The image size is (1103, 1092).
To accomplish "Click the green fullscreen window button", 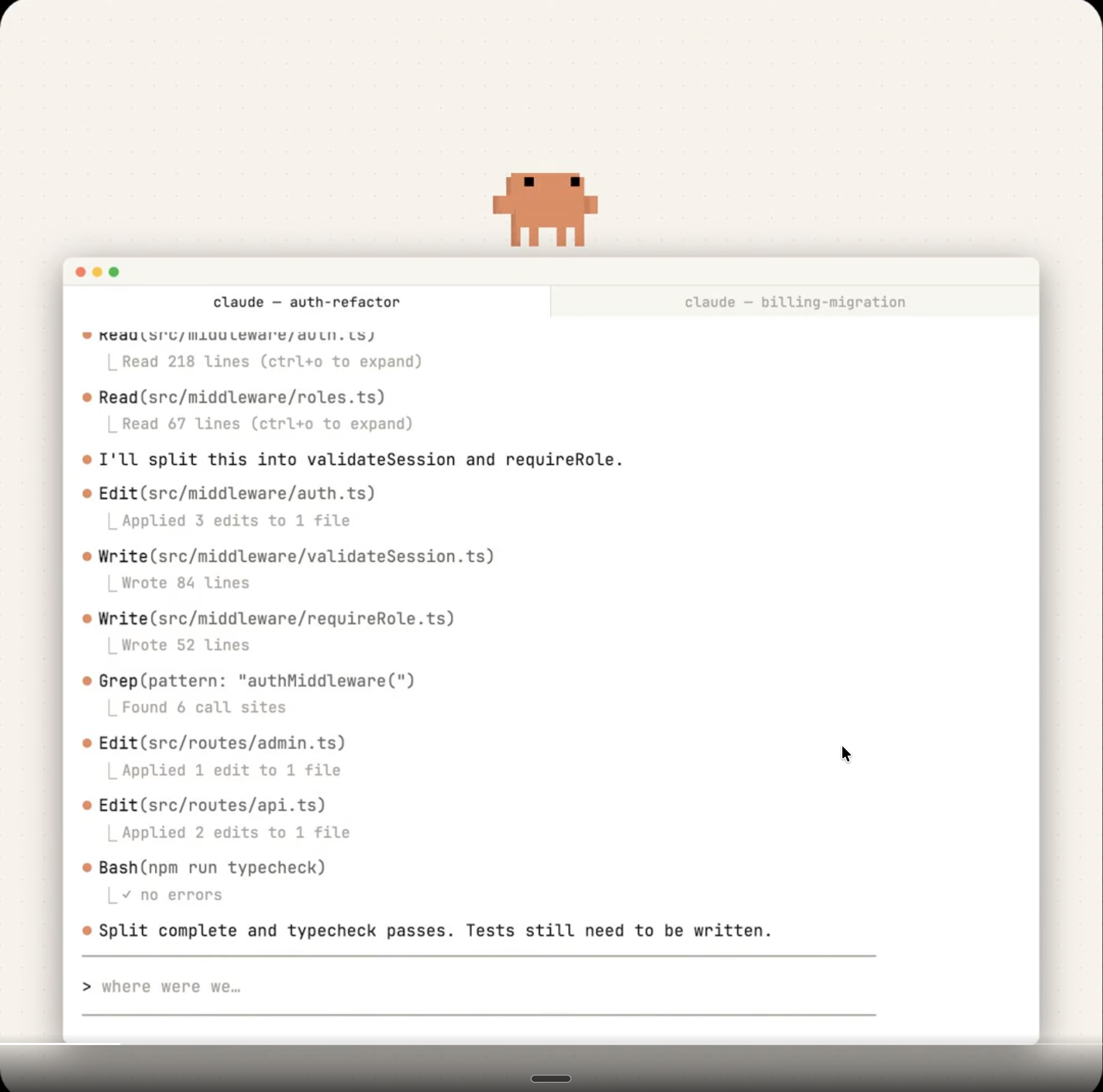I will point(114,272).
